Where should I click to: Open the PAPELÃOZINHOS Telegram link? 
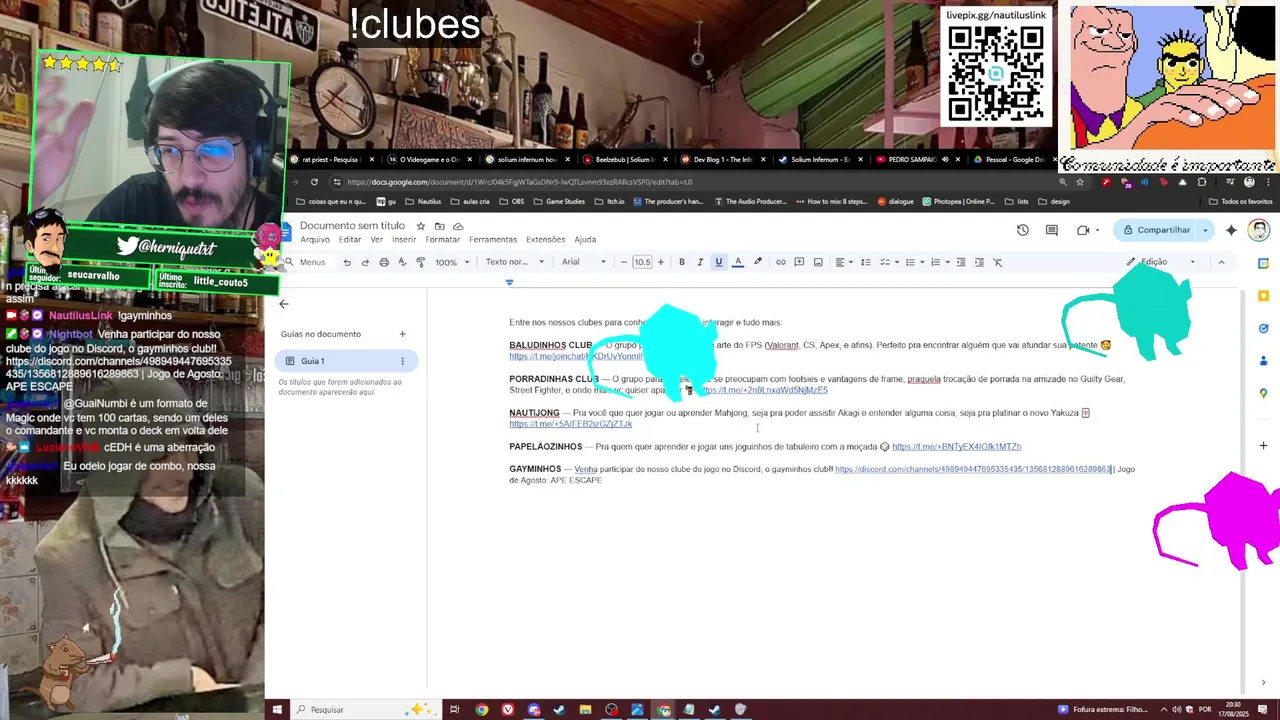pos(956,447)
